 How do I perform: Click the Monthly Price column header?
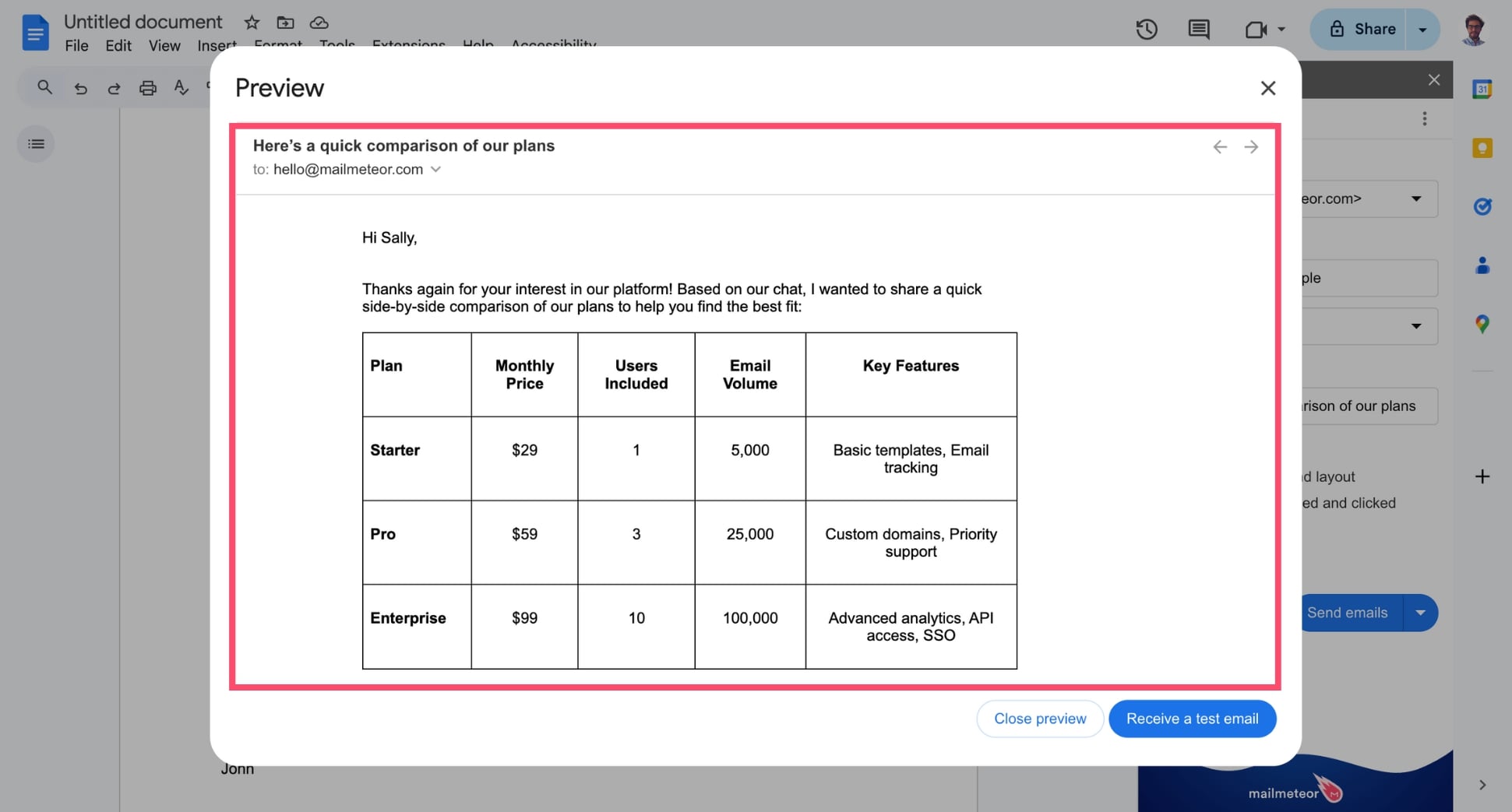coord(524,374)
